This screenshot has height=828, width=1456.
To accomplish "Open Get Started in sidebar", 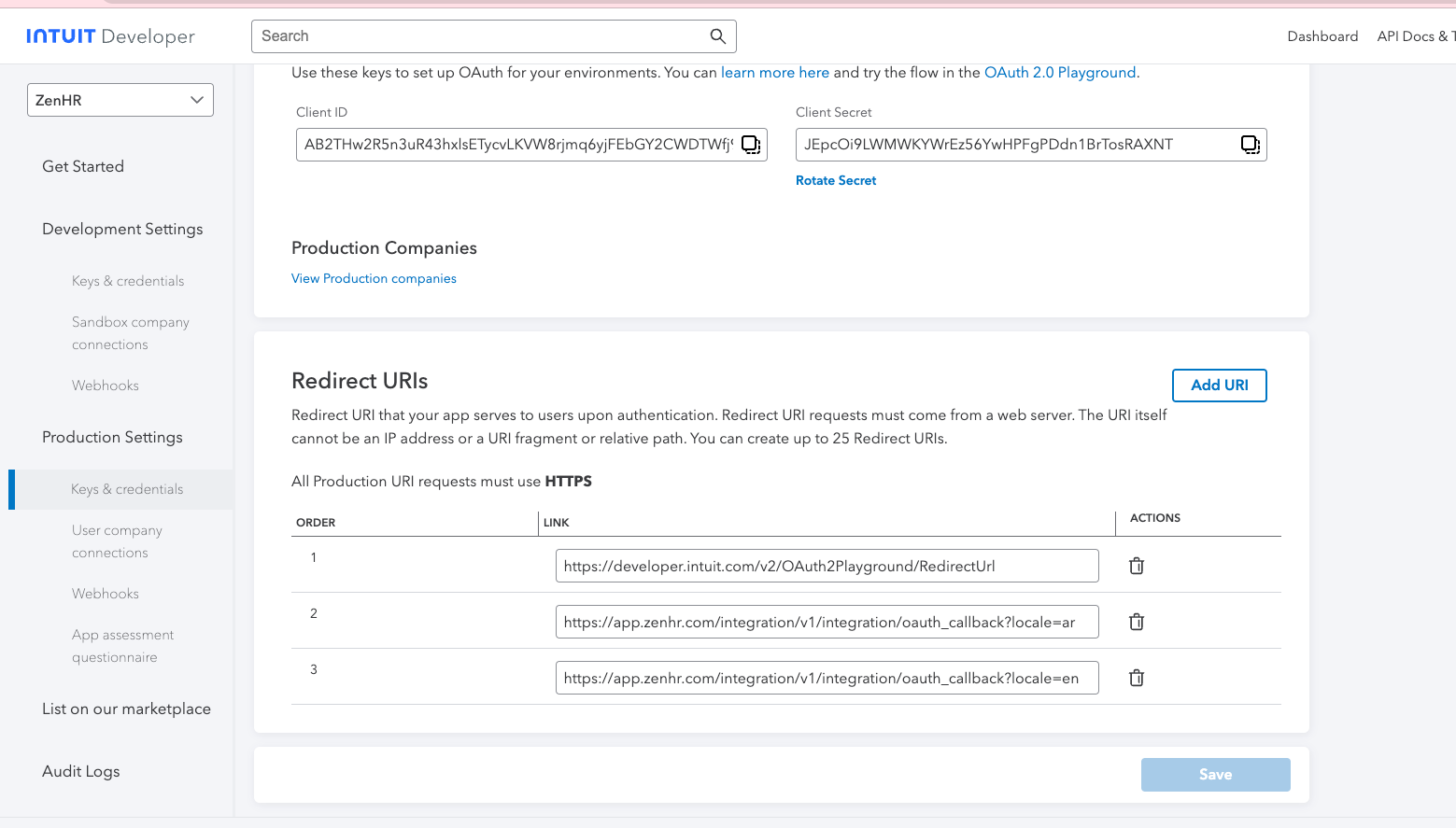I will (83, 166).
